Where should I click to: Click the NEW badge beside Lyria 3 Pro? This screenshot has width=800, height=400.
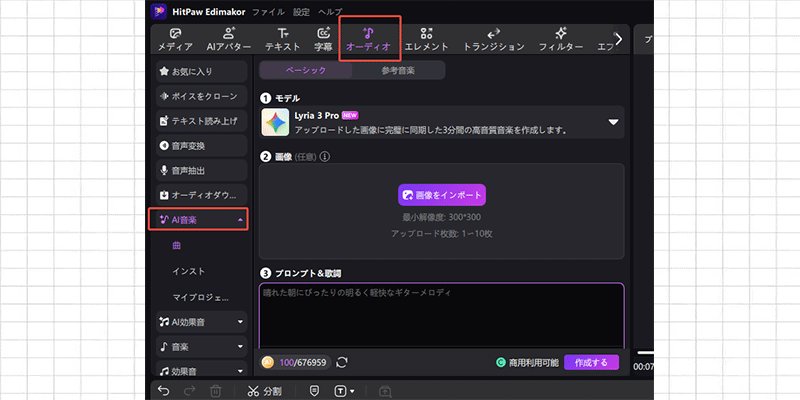[x=350, y=115]
